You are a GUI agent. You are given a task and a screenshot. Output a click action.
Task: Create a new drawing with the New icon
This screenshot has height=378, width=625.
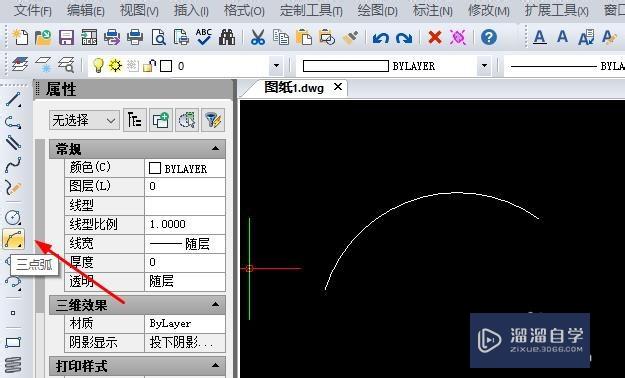tap(20, 37)
